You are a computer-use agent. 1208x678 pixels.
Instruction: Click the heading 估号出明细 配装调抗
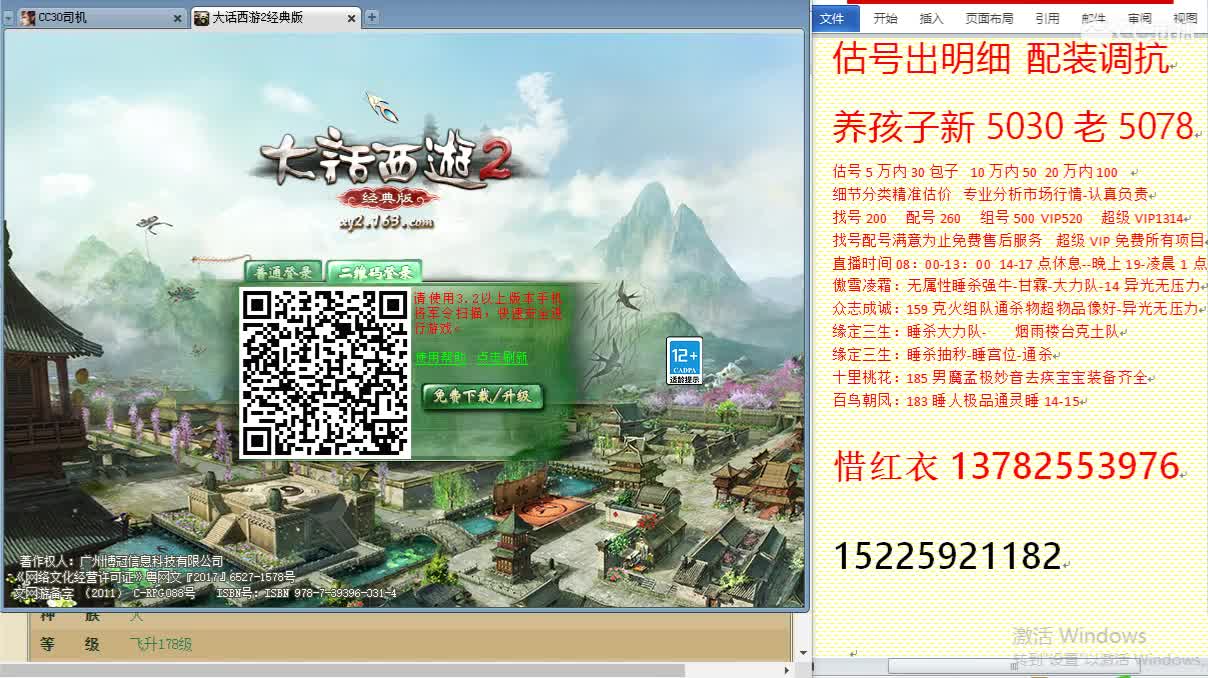[x=1000, y=59]
